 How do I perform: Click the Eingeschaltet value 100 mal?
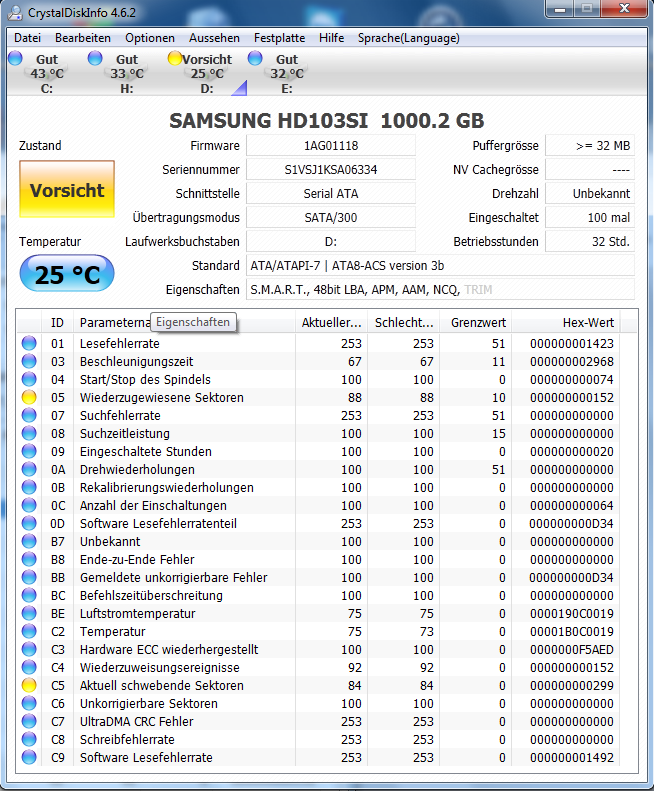589,217
